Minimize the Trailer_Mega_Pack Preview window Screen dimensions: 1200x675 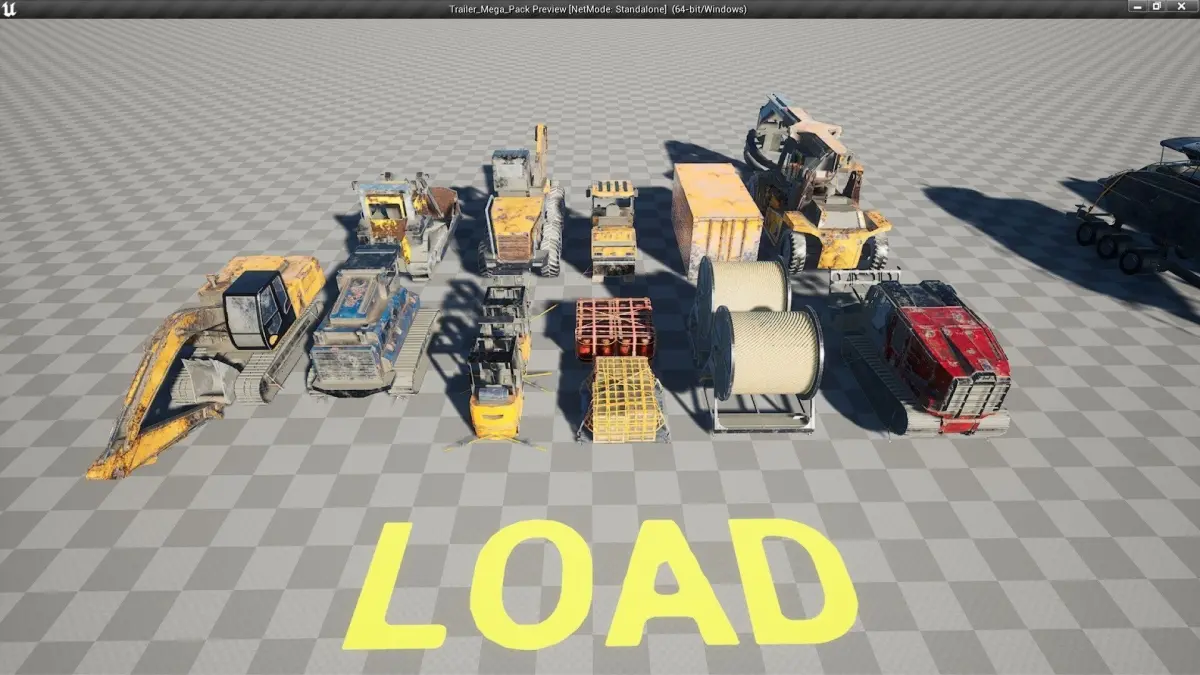point(1137,7)
